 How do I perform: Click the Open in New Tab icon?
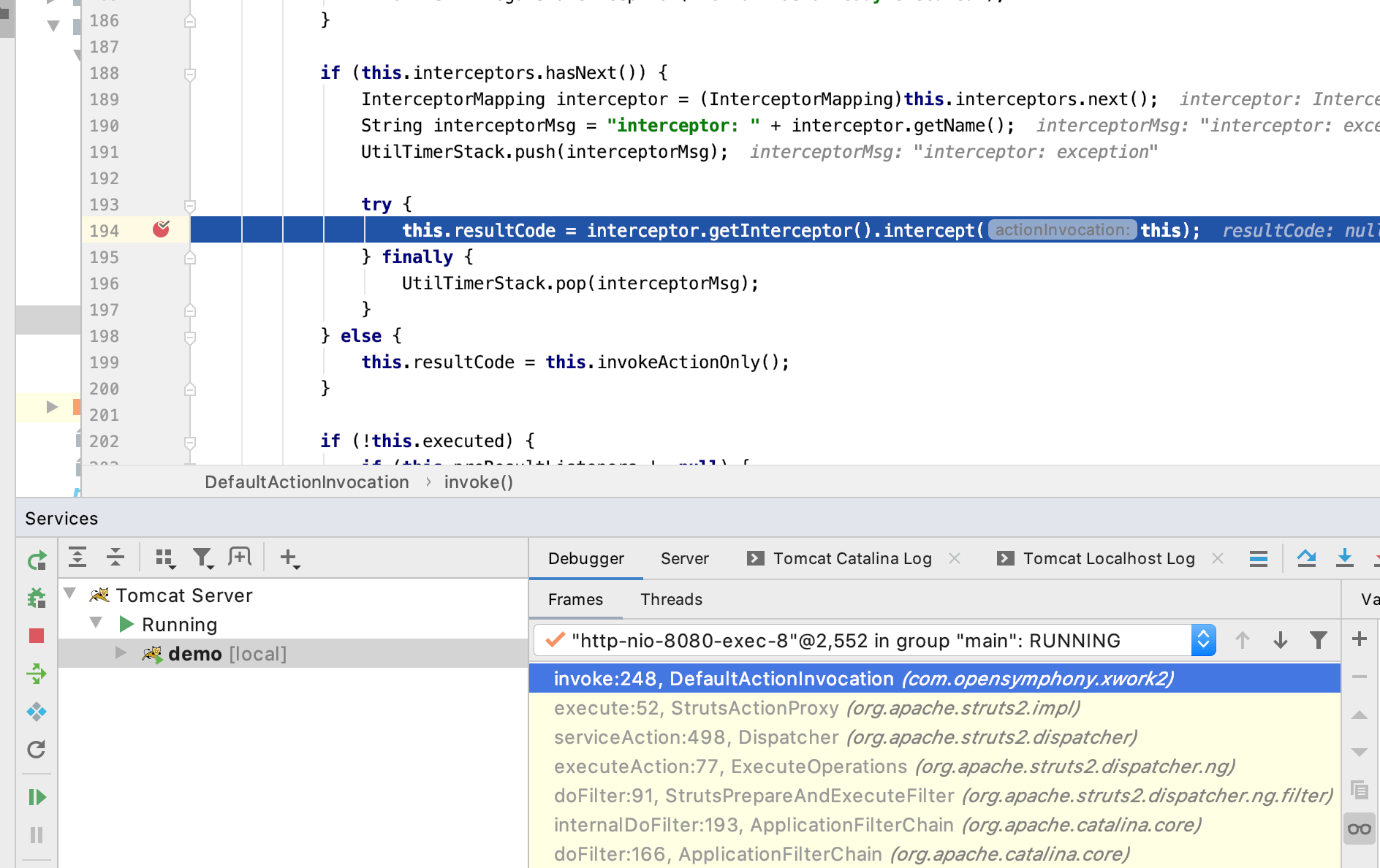(240, 557)
